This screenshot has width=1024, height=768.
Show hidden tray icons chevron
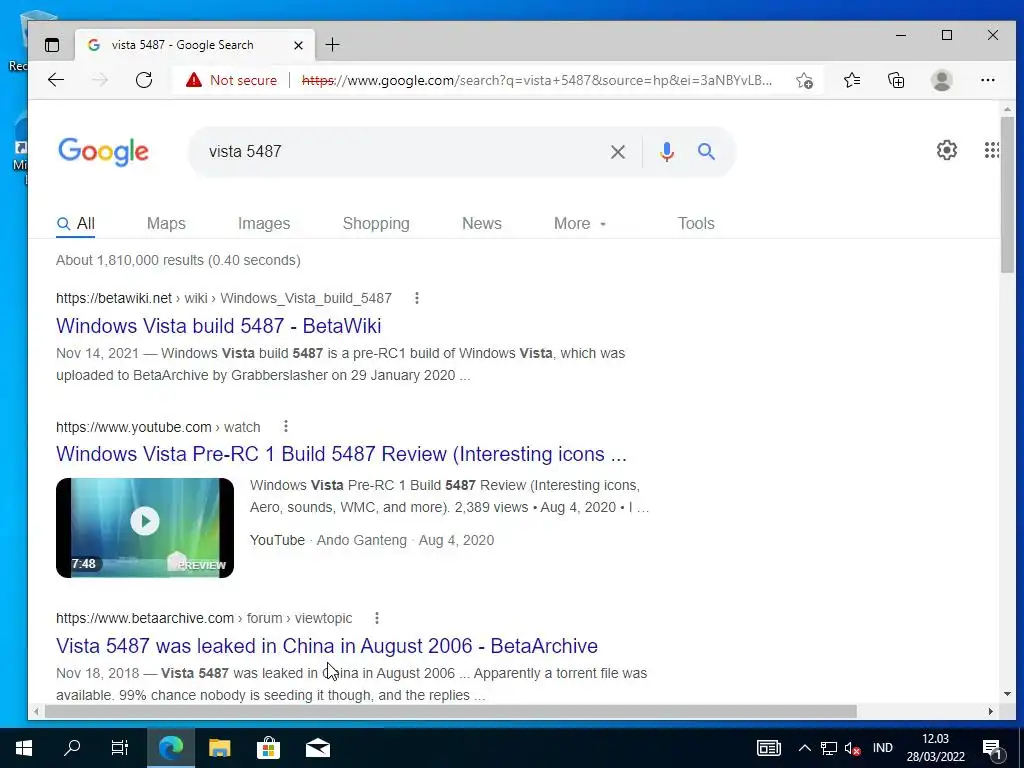click(805, 748)
